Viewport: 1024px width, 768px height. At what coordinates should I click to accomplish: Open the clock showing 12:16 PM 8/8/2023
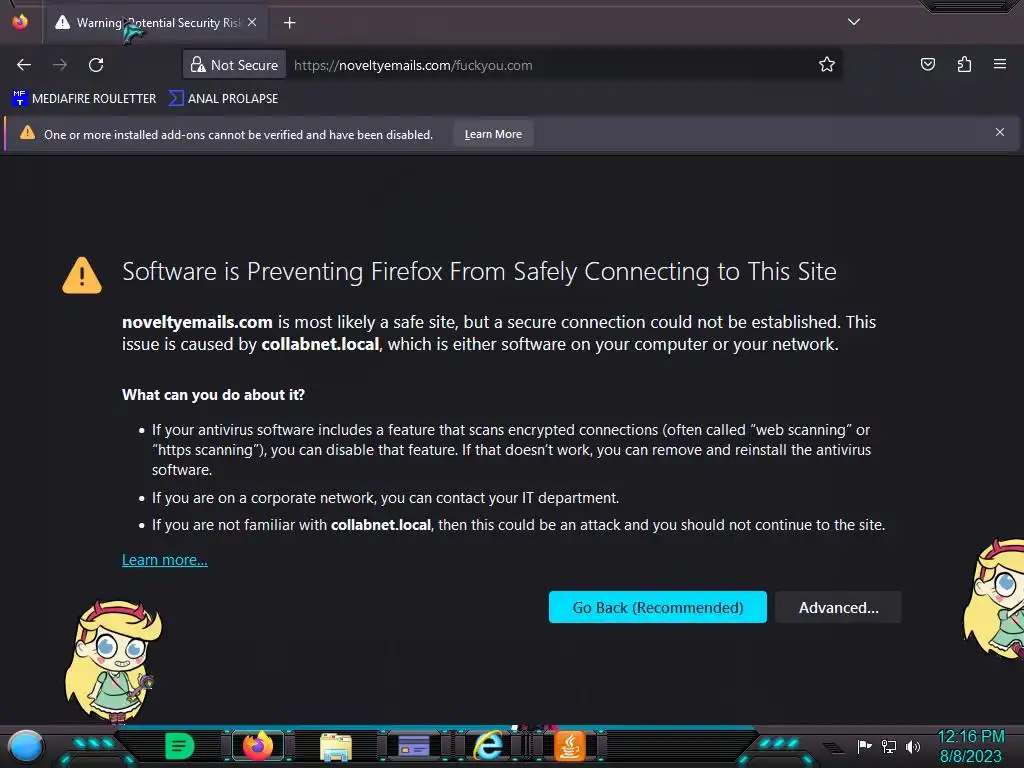click(970, 746)
